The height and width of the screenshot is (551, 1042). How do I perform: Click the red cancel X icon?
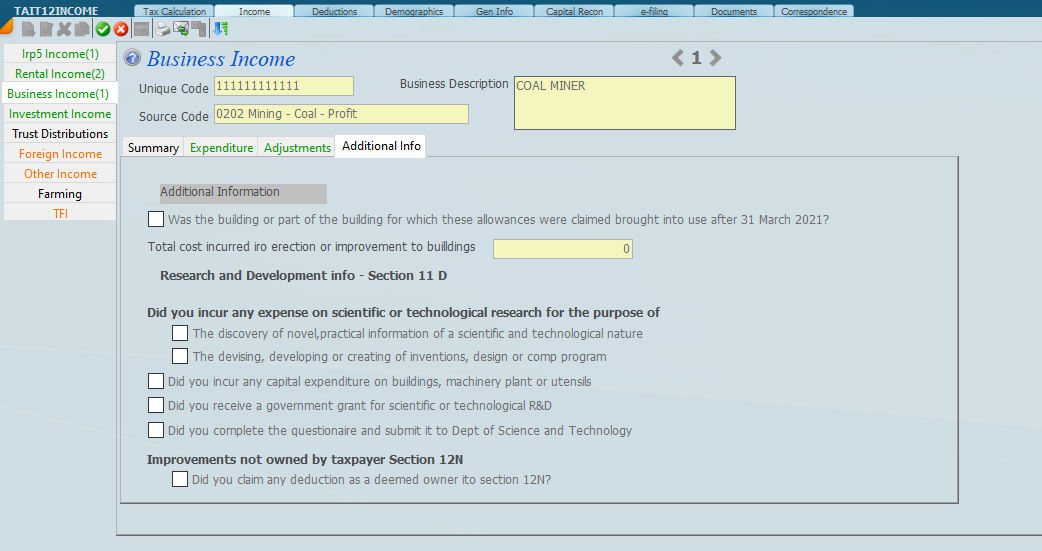tap(121, 29)
